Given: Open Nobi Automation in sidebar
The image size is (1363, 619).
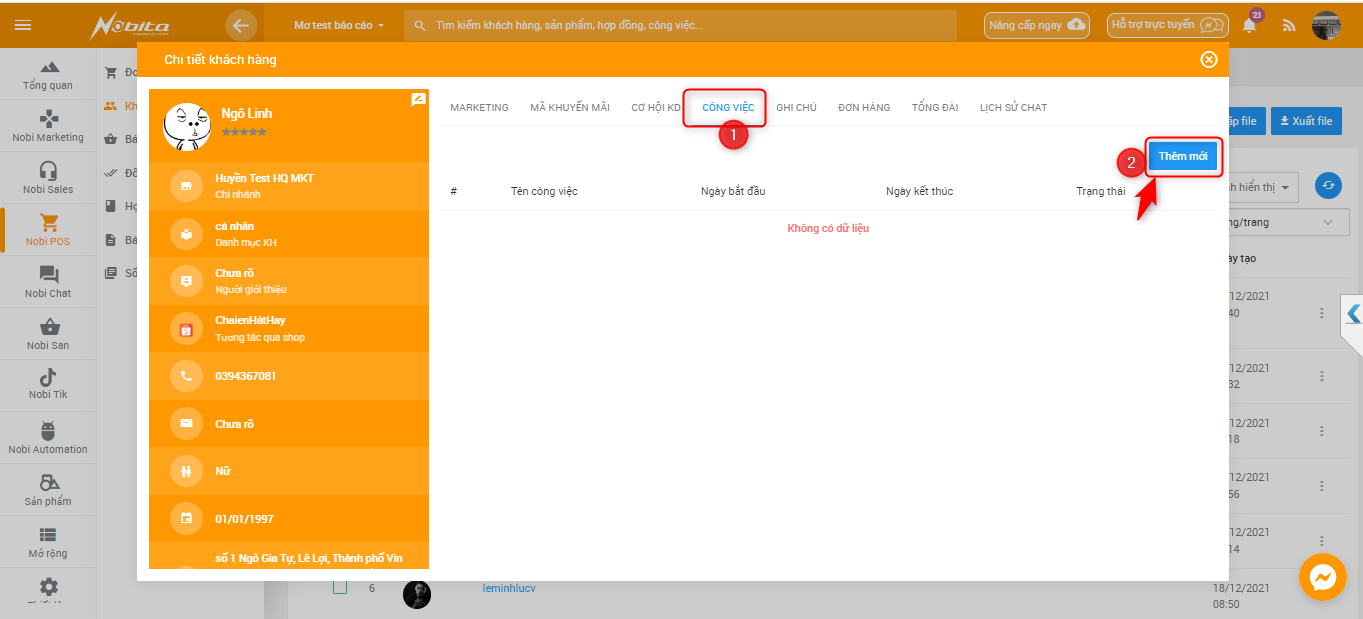Looking at the screenshot, I should 47,438.
